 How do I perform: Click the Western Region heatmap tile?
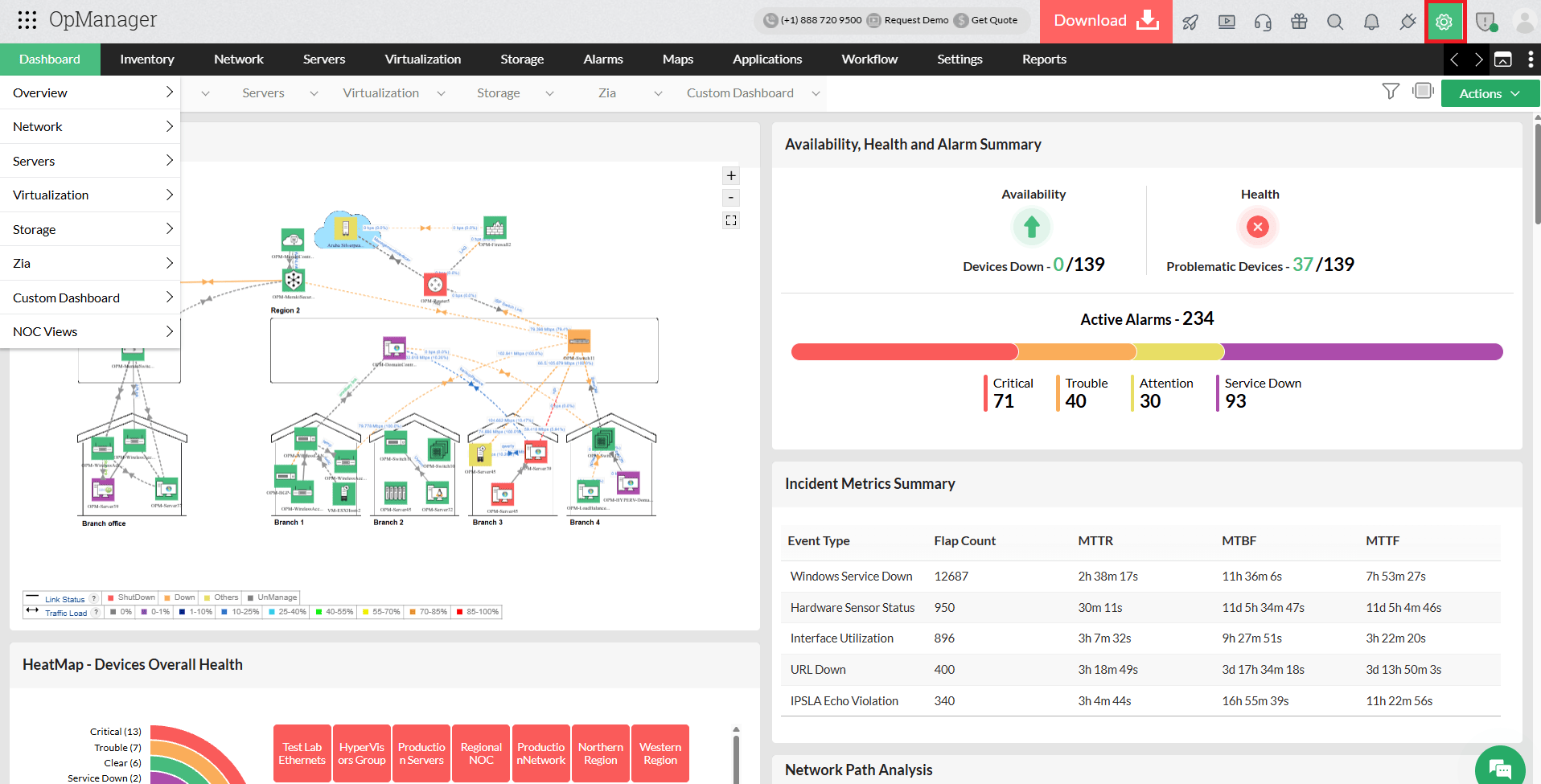coord(660,753)
